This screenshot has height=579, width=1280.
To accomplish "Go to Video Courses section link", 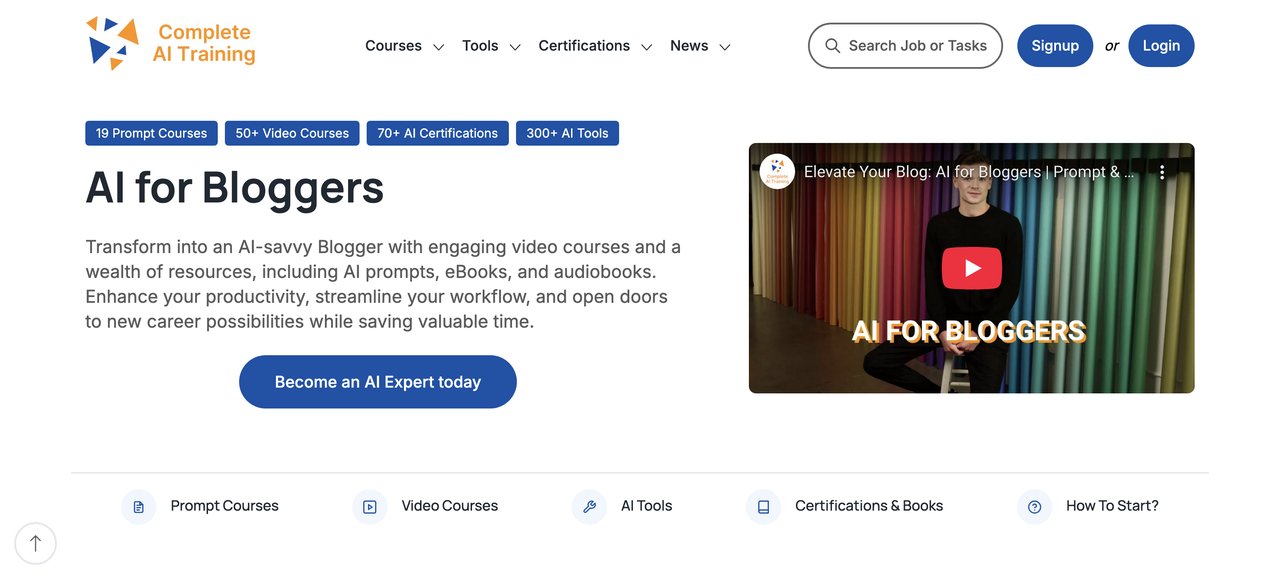I will (x=449, y=506).
